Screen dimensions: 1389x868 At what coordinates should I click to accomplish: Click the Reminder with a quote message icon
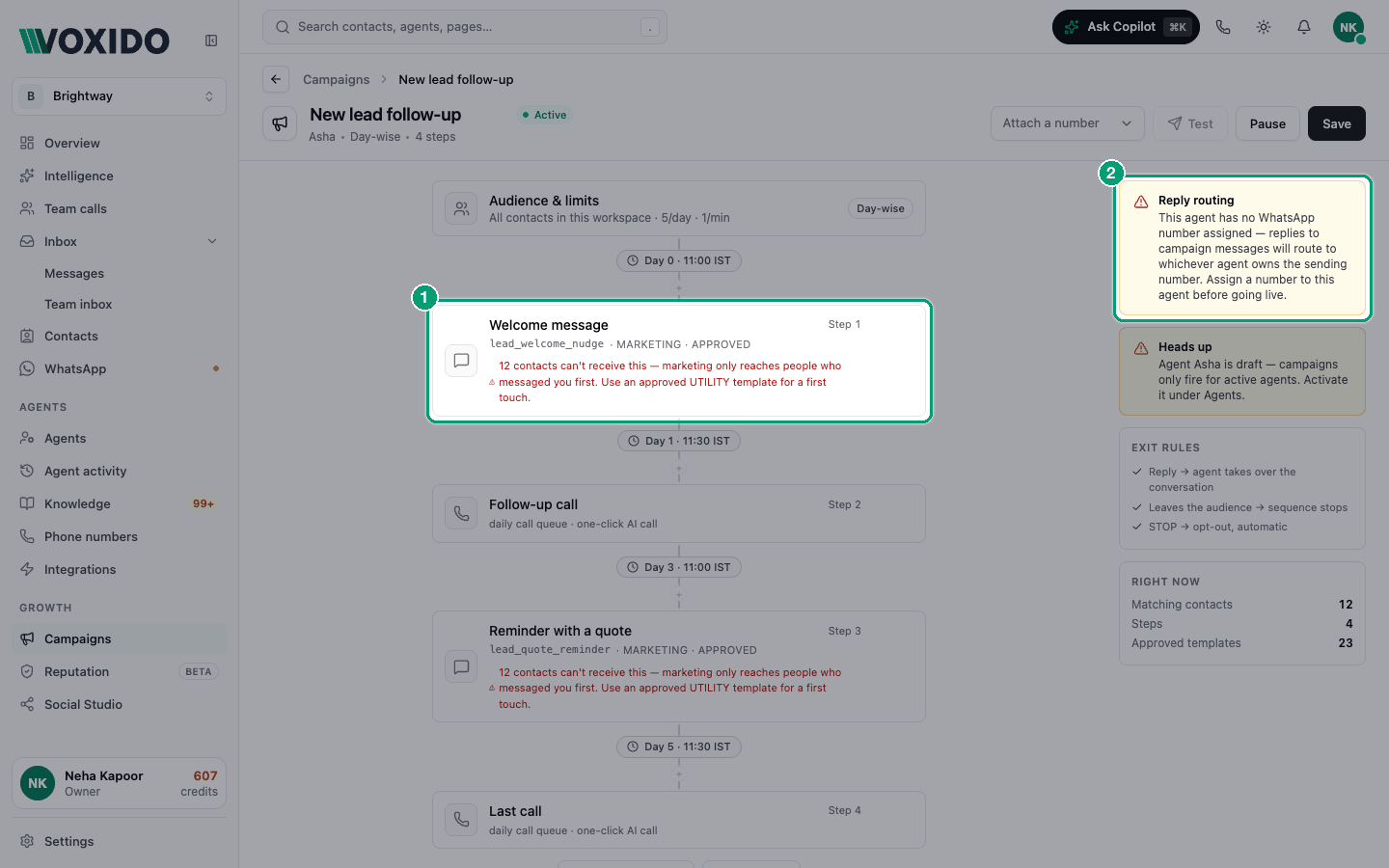[x=462, y=666]
